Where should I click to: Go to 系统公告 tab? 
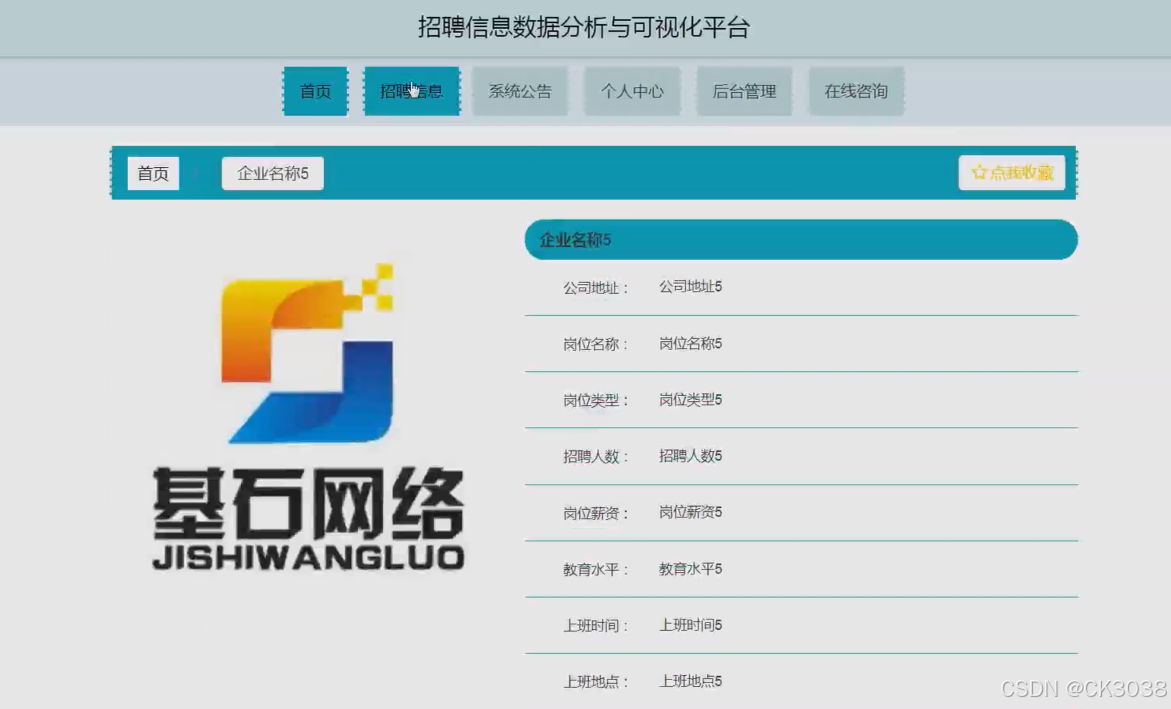(x=520, y=91)
